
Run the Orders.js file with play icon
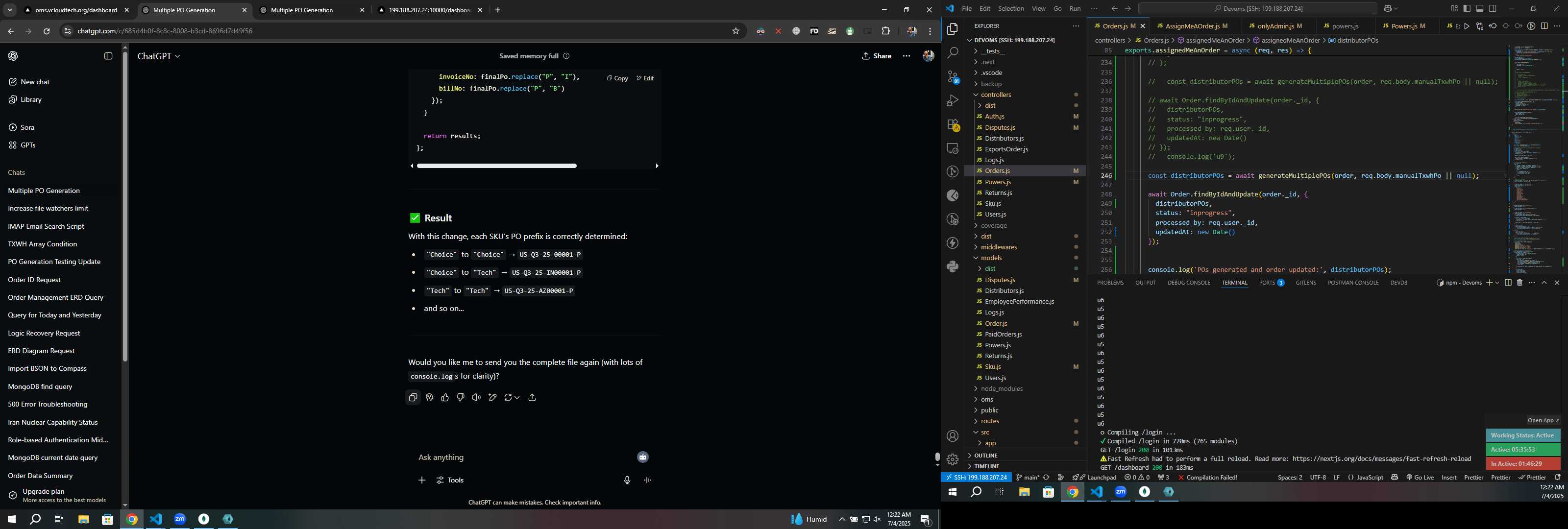pyautogui.click(x=1467, y=26)
